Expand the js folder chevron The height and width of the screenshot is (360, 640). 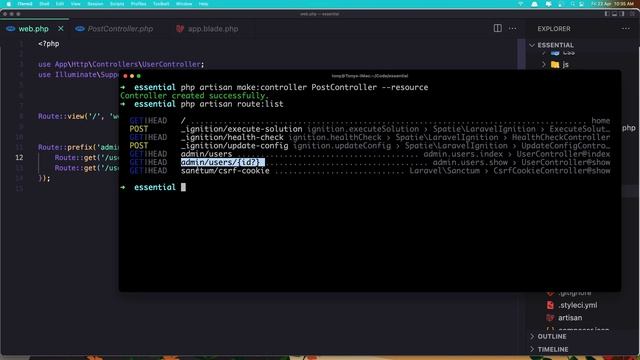pos(544,64)
